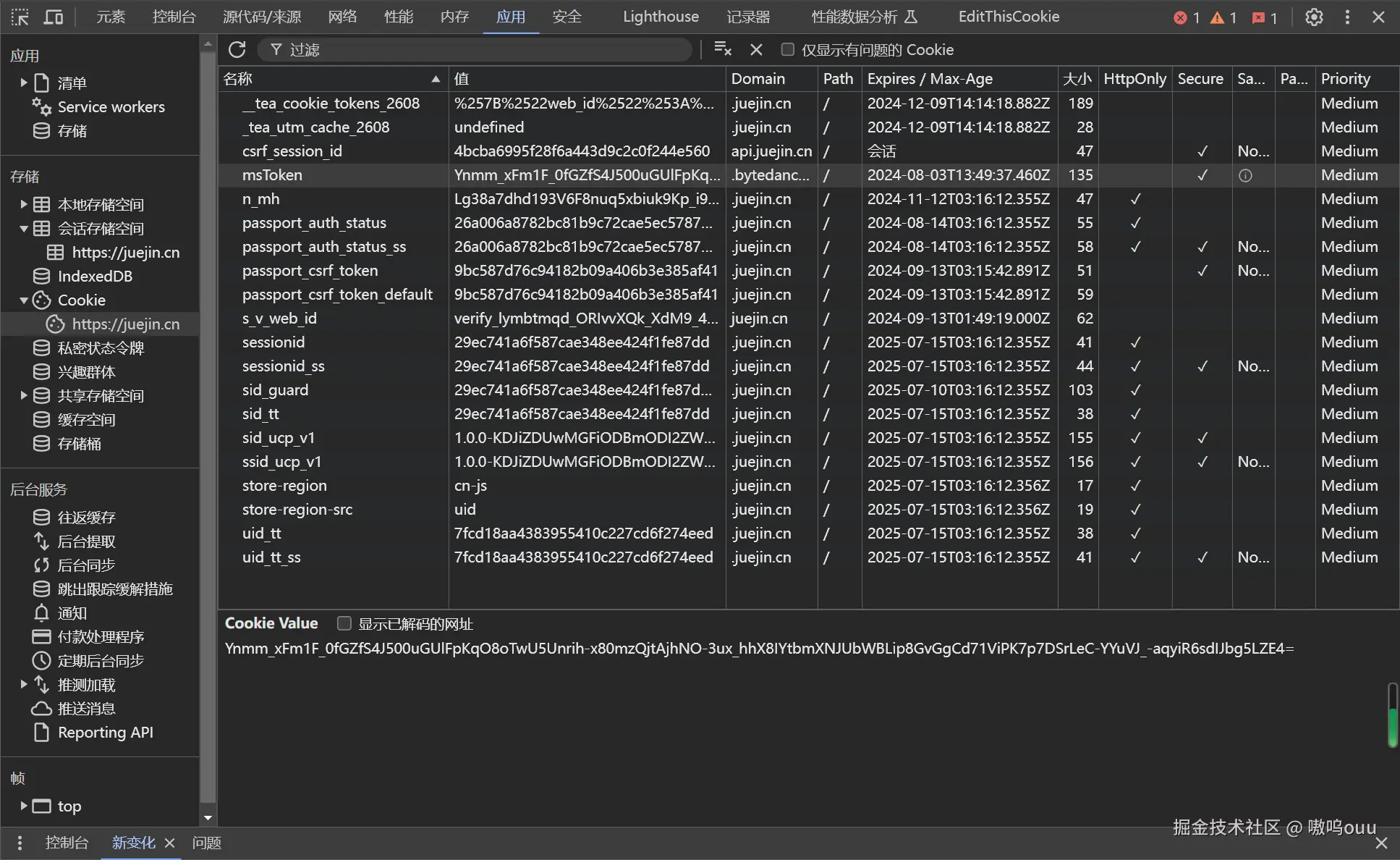Sort cookies by Expires / Max-Age column
The height and width of the screenshot is (860, 1400).
coord(958,79)
